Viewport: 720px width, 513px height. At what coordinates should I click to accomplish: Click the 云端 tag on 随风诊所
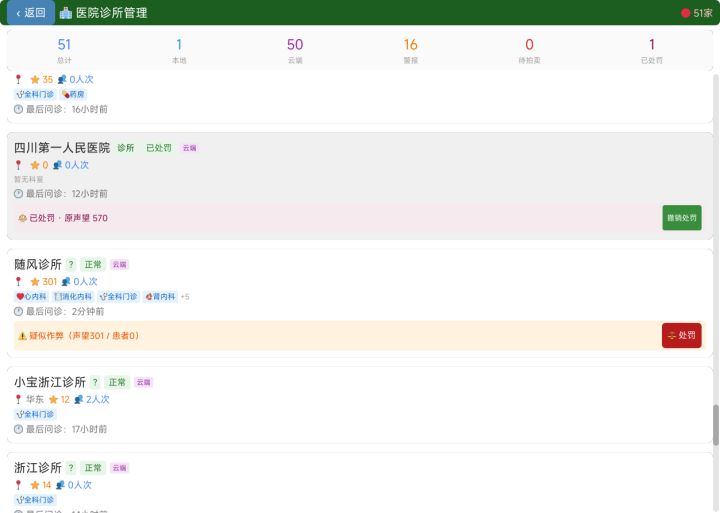(x=119, y=265)
